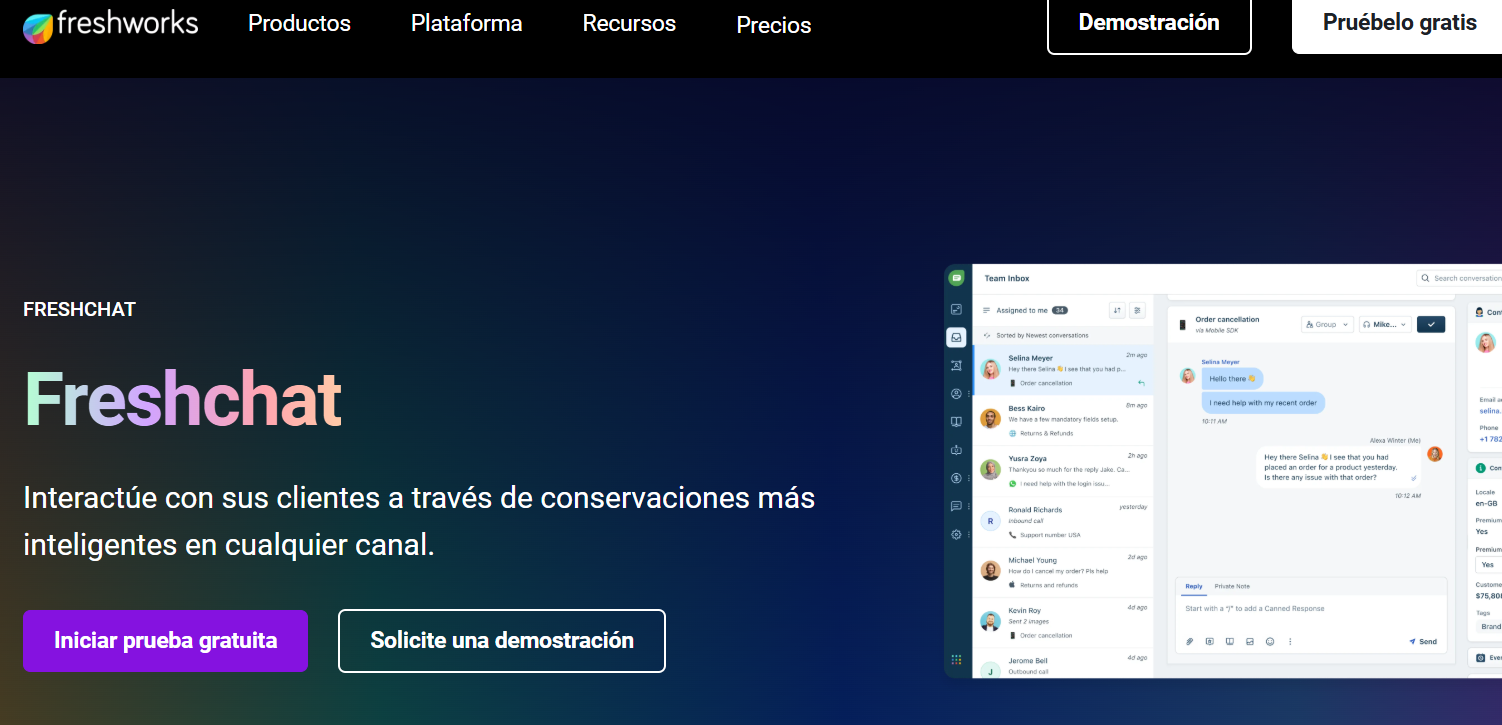The width and height of the screenshot is (1502, 725).
Task: Open the Assigned to me view selector
Action: tap(1025, 310)
